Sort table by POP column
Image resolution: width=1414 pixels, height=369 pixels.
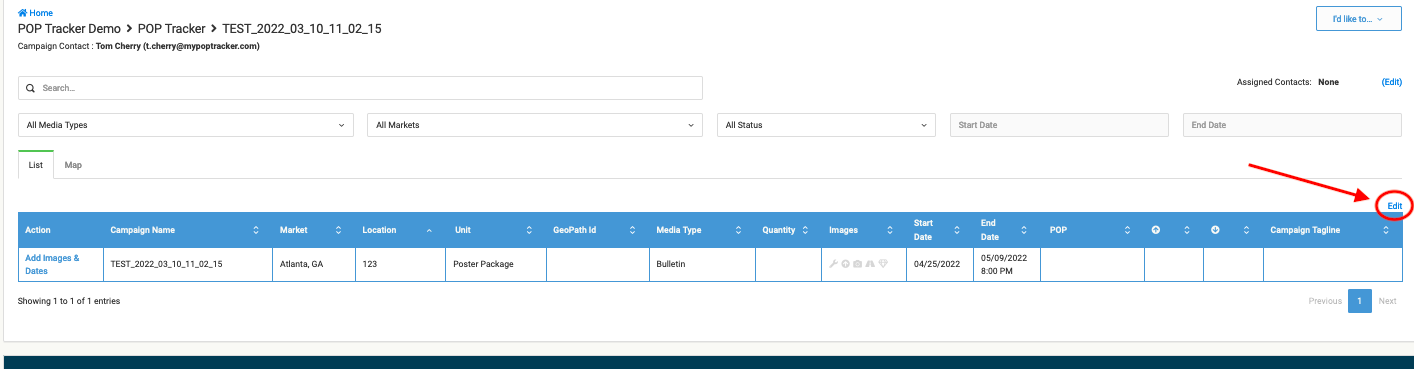(1092, 230)
